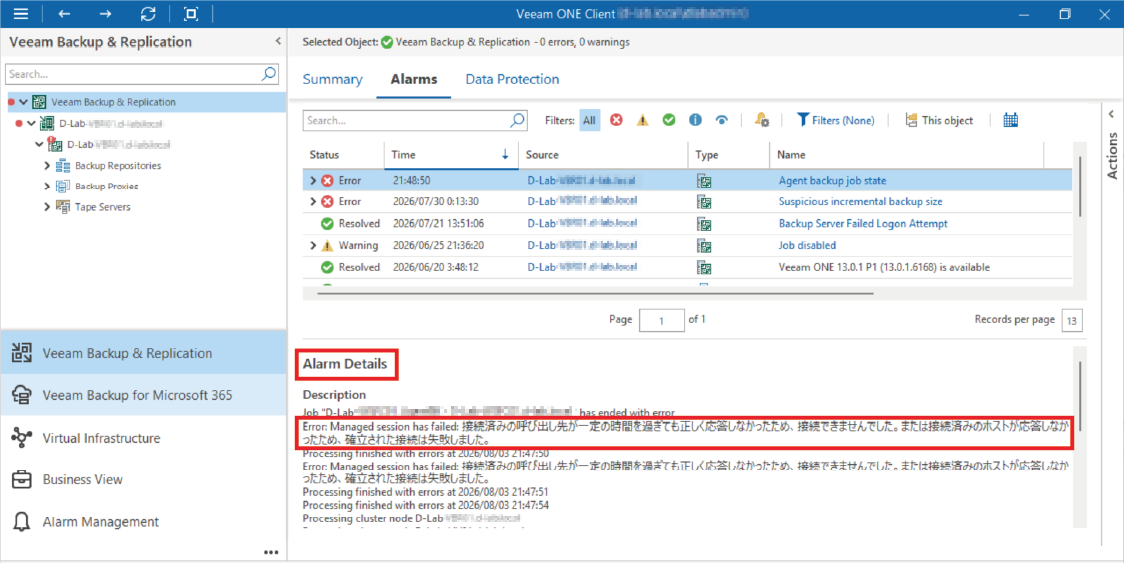
Task: Select Backup Proxies in the tree
Action: pyautogui.click(x=107, y=186)
